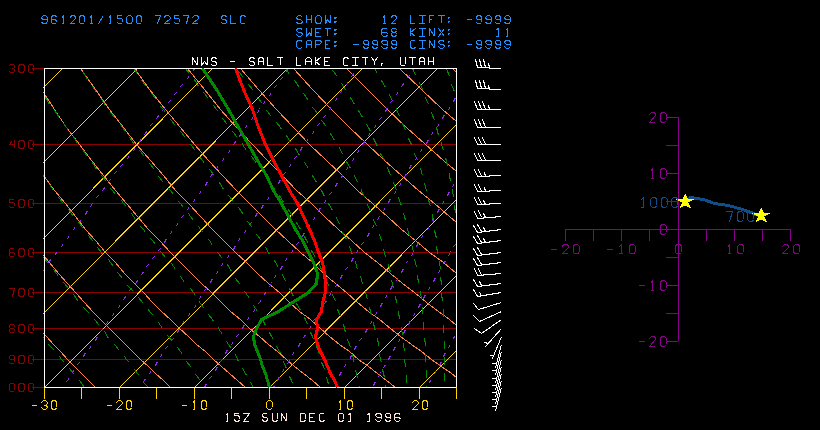Click the yellow -10 temperature axis label
Viewport: 820px width, 430px height.
195,405
